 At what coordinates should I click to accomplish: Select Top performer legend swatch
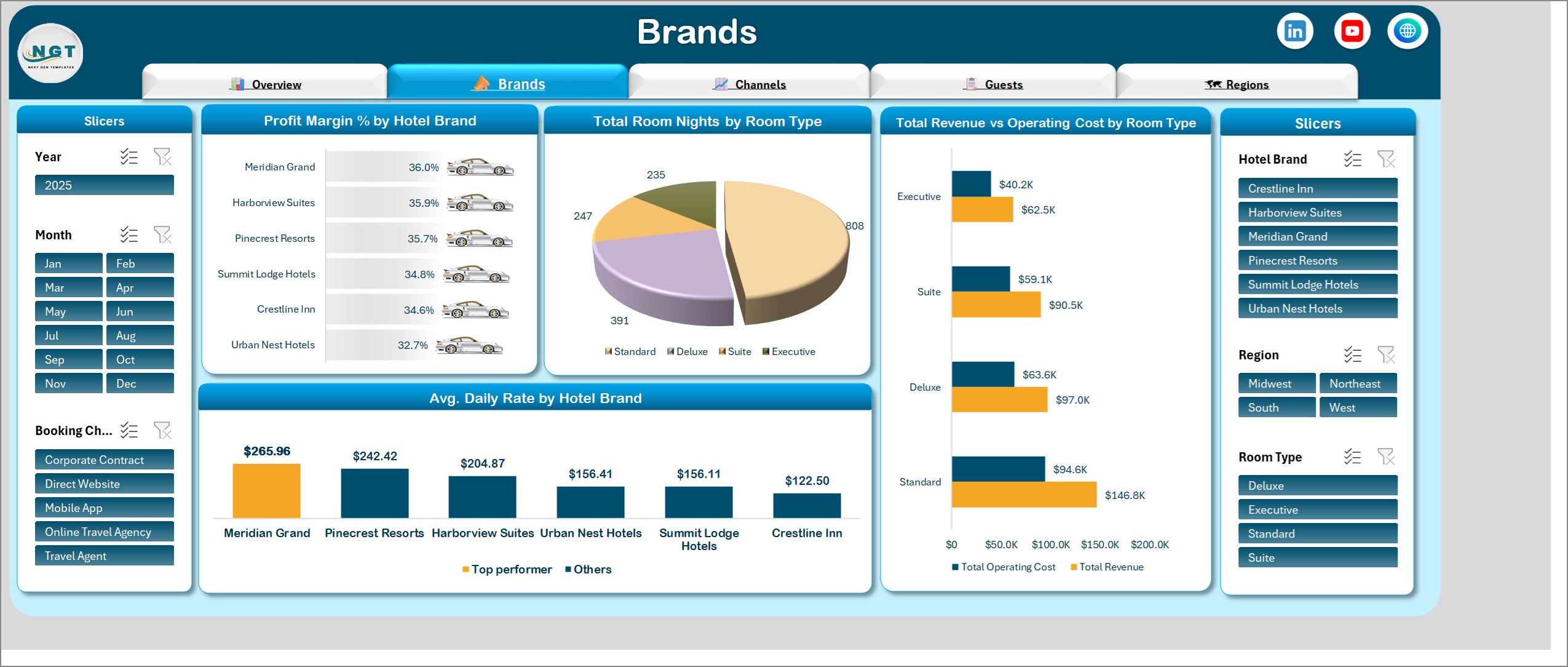(x=465, y=569)
